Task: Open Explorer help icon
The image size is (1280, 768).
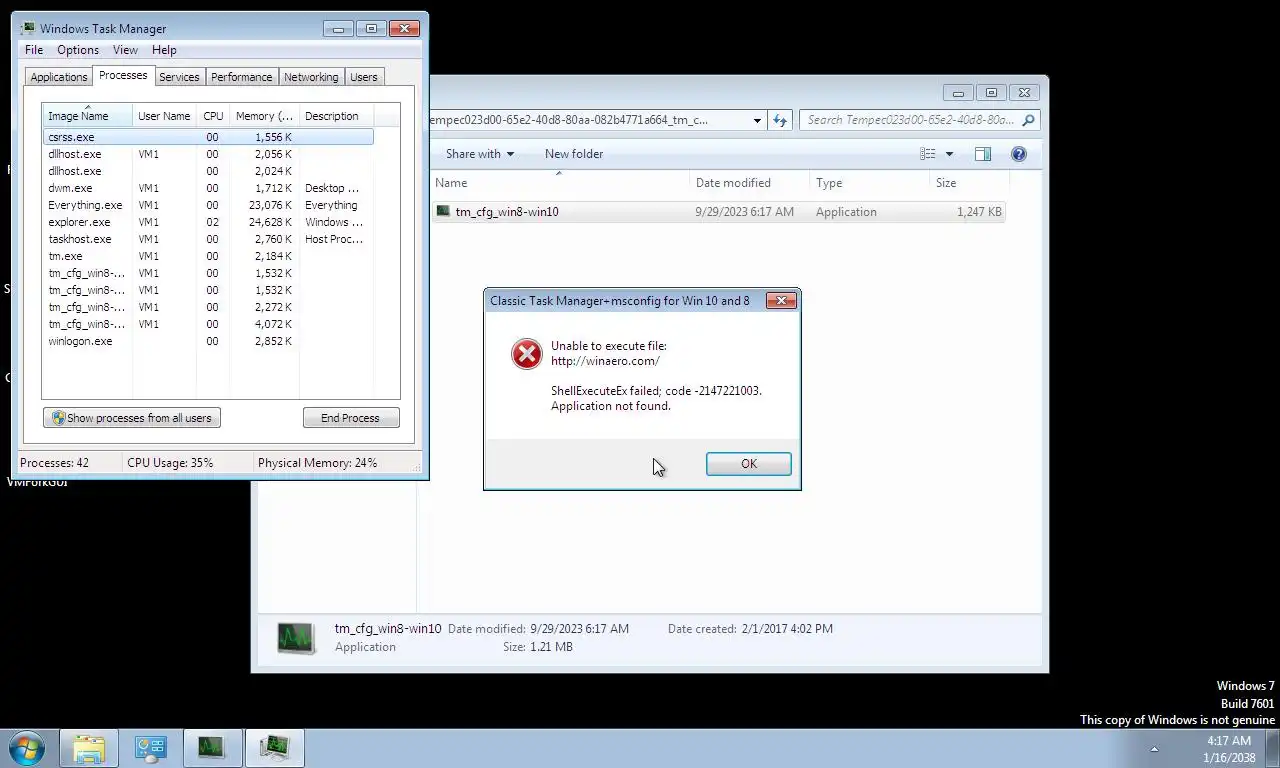Action: click(x=1019, y=154)
